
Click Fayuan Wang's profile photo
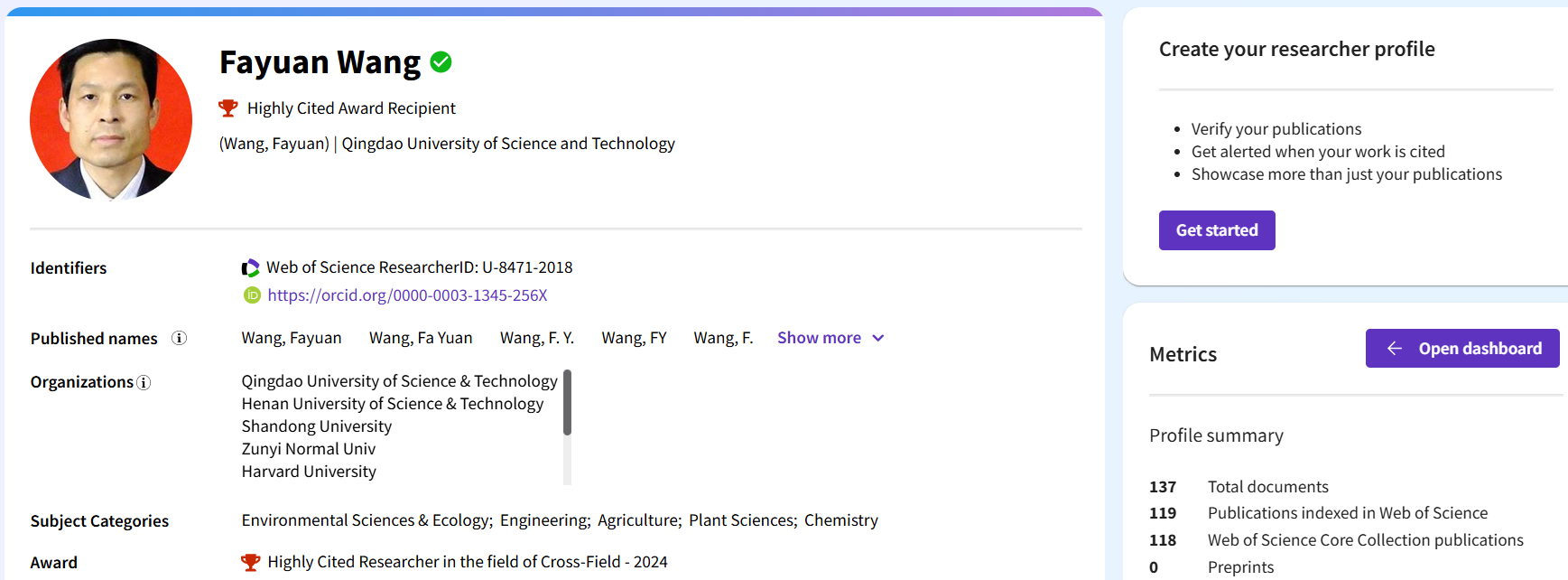tap(111, 119)
